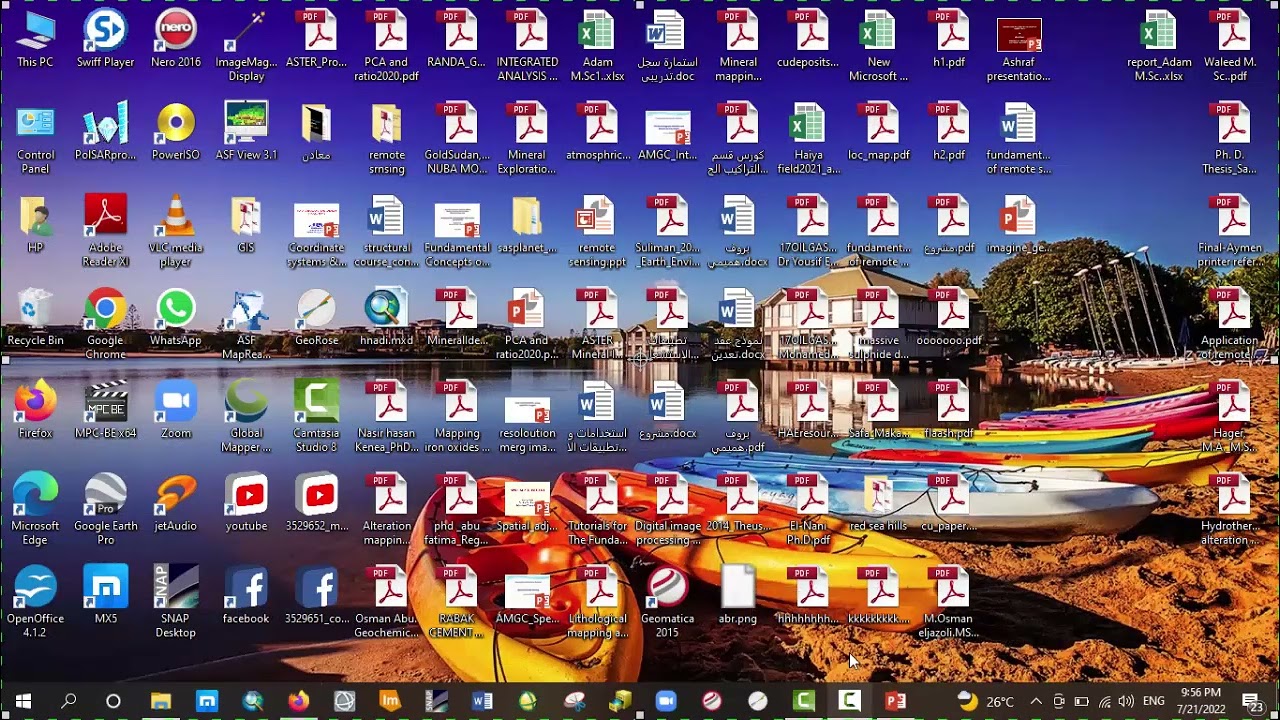Select the Recycle Bin icon
Image resolution: width=1280 pixels, height=720 pixels.
(35, 318)
